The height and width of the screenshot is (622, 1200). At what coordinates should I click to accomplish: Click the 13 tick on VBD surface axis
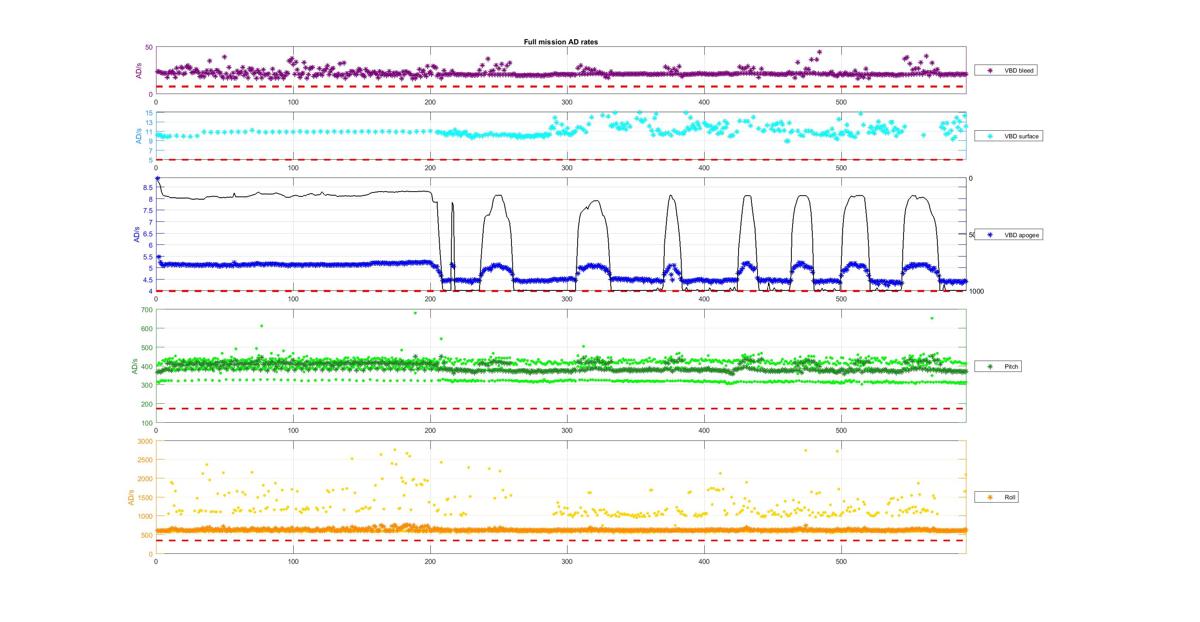(x=148, y=122)
